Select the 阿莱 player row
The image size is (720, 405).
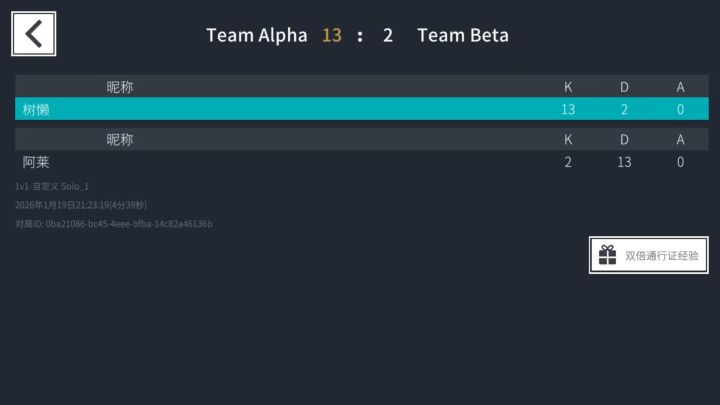361,161
